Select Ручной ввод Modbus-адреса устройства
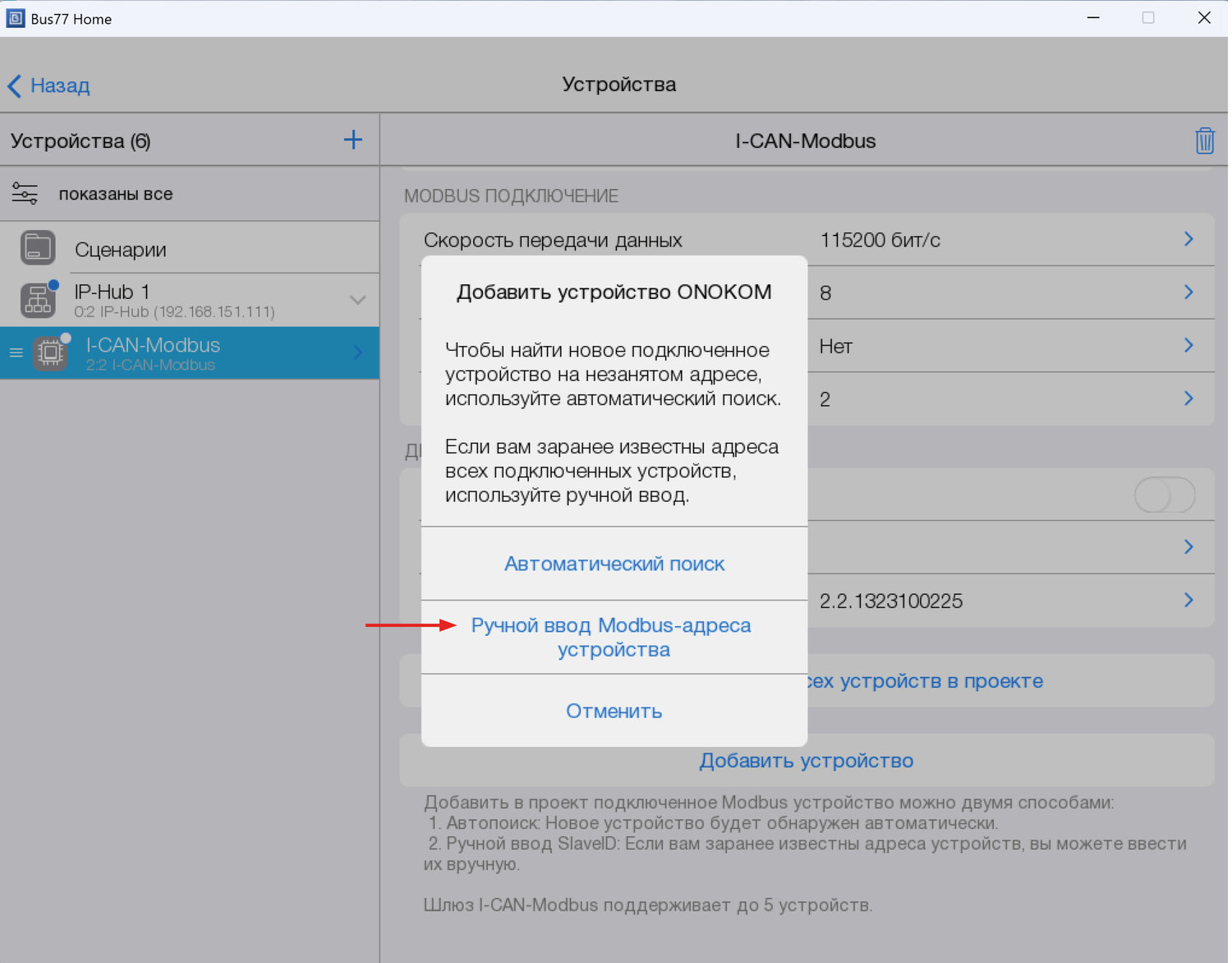Viewport: 1232px width, 963px height. pyautogui.click(x=612, y=638)
